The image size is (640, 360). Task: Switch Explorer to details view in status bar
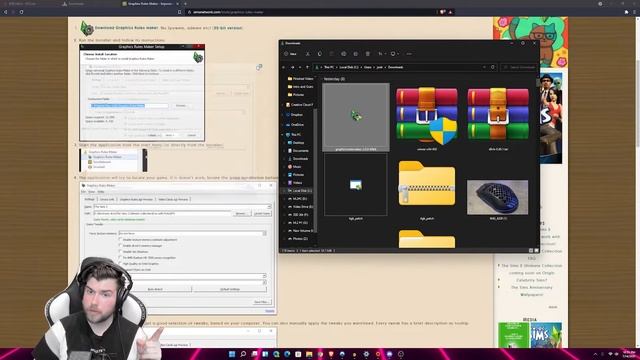(x=531, y=251)
